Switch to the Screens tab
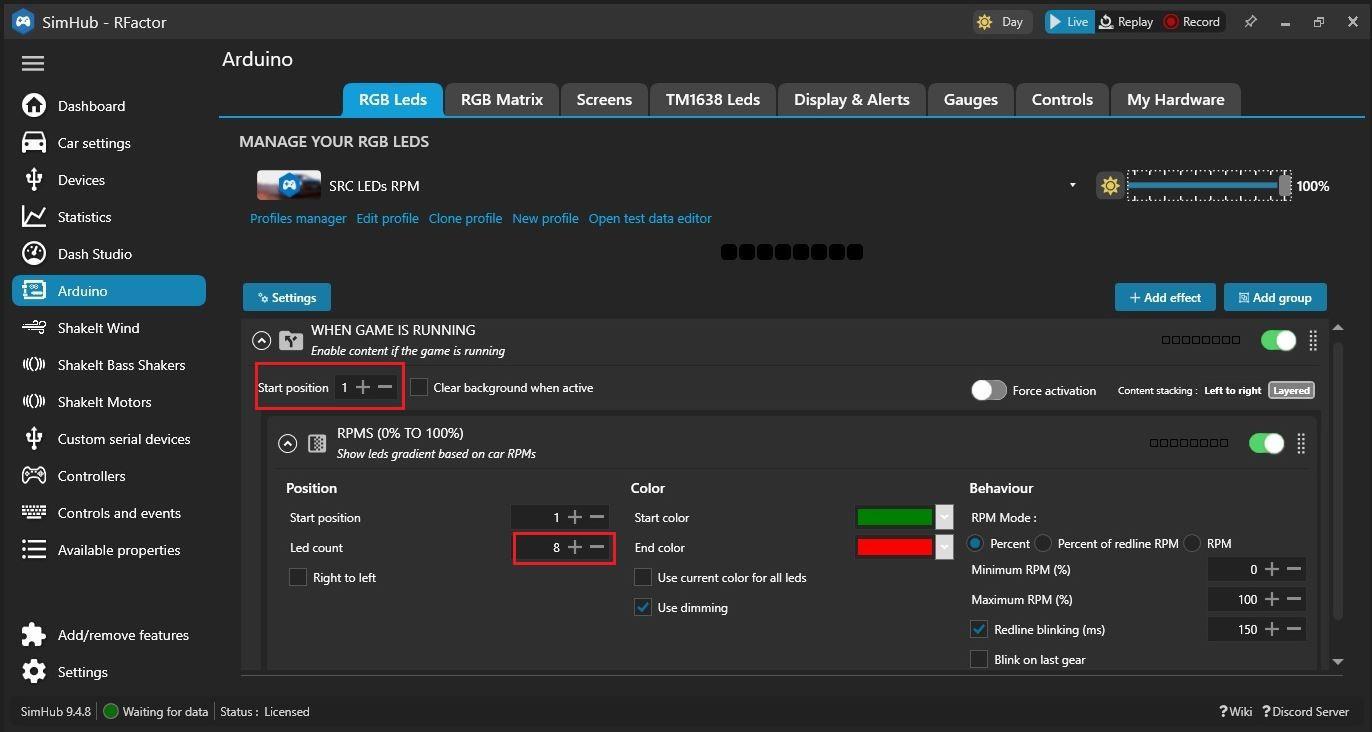The height and width of the screenshot is (732, 1372). pos(604,100)
